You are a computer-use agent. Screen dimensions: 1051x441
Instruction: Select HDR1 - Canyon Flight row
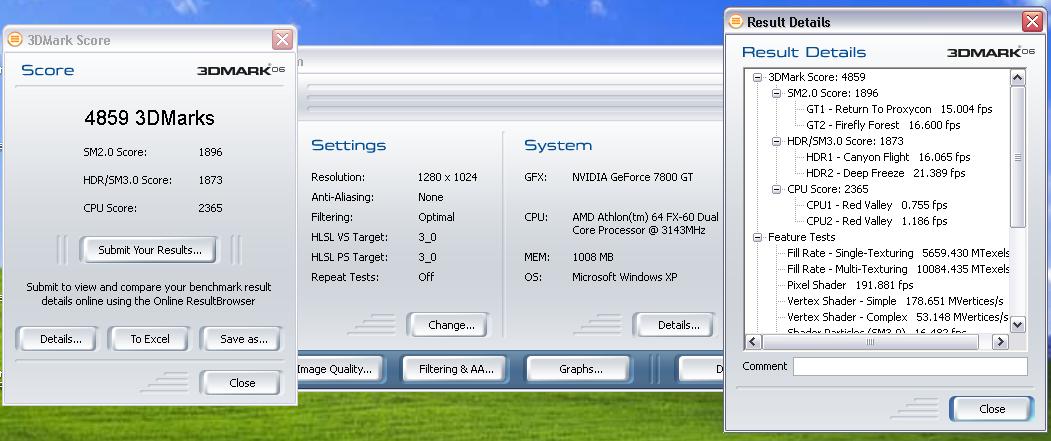tap(888, 158)
